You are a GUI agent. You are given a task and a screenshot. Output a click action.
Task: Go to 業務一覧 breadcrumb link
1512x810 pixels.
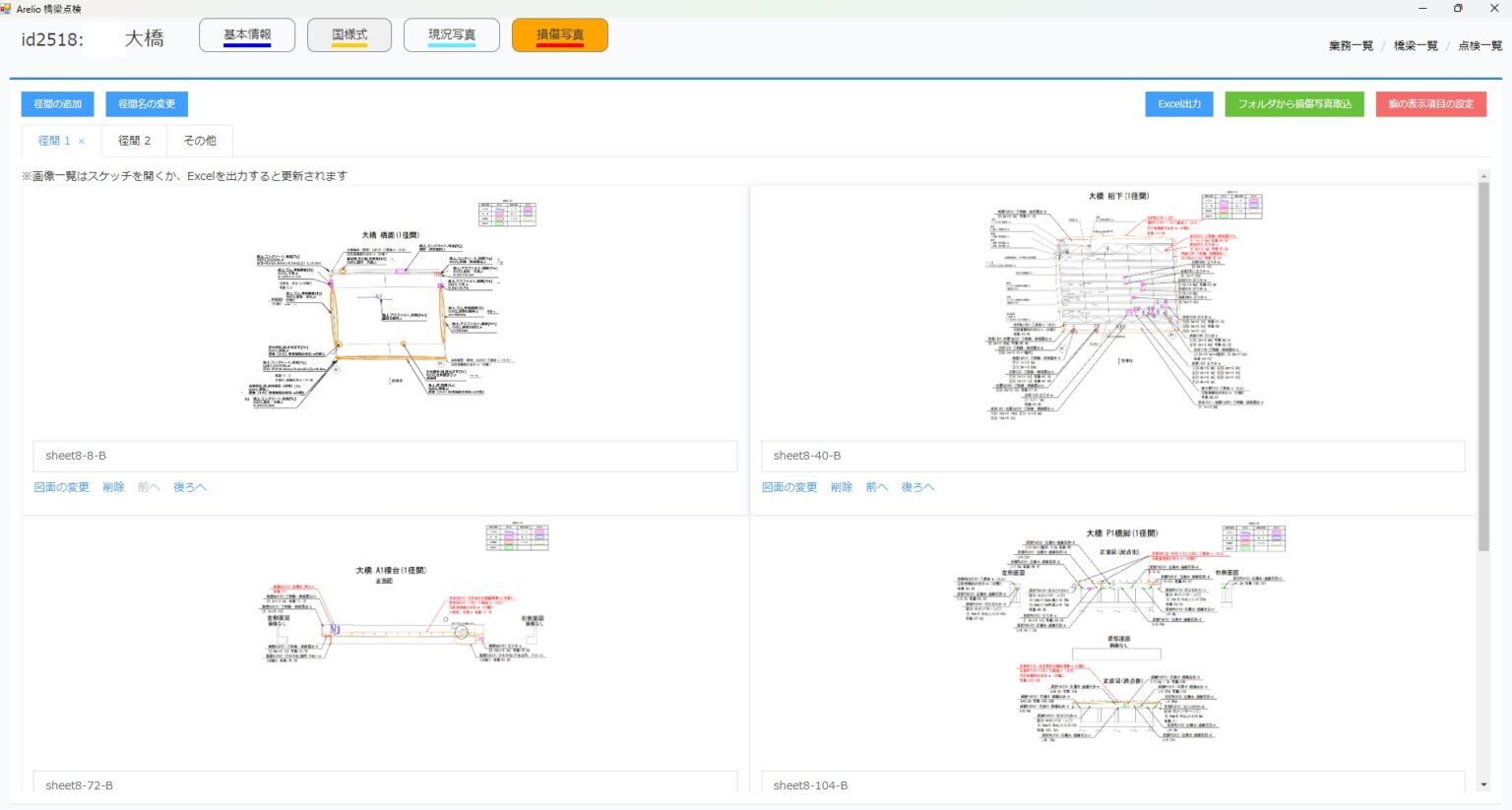coord(1351,46)
